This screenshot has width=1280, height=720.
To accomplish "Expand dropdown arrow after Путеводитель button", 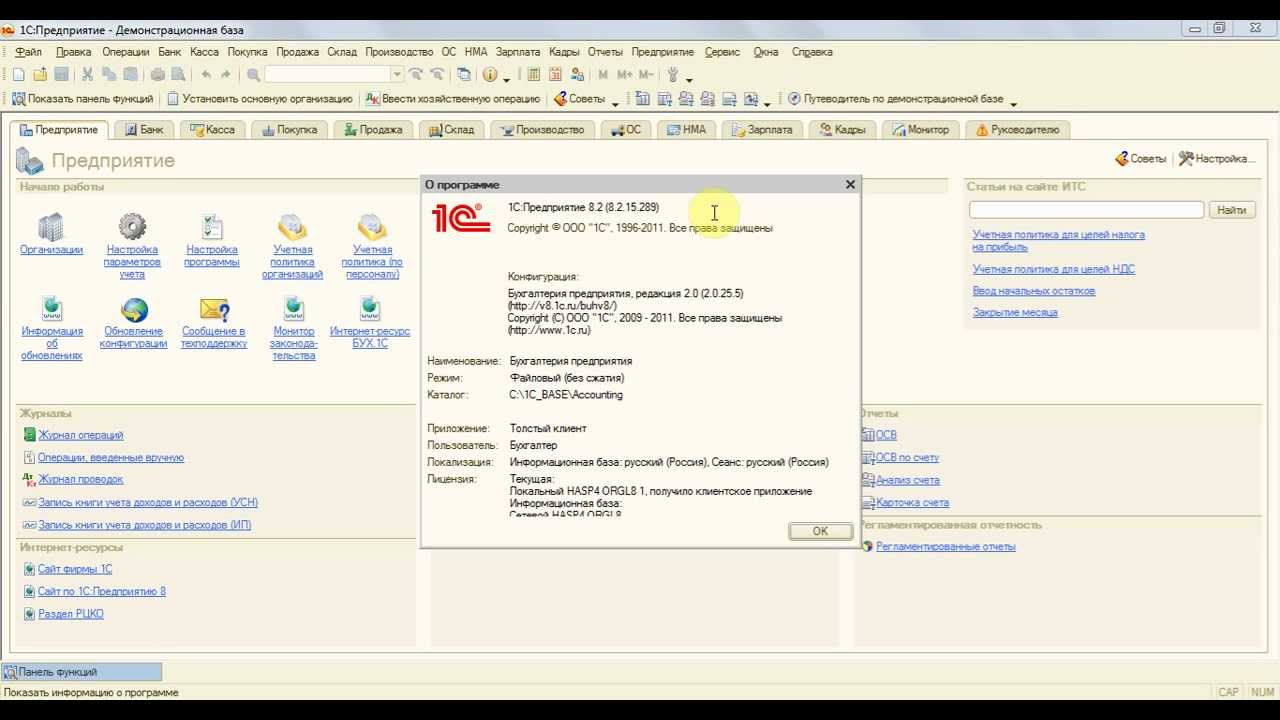I will click(x=1013, y=102).
